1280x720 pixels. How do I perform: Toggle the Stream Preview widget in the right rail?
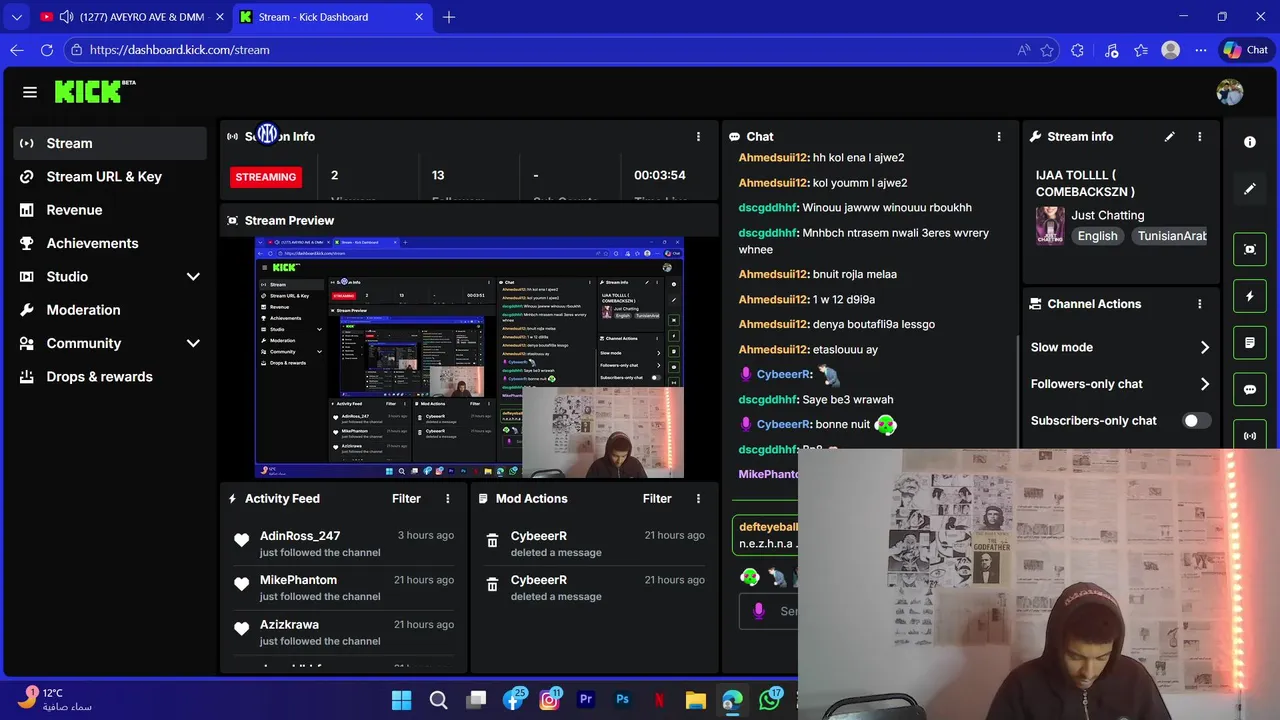(1250, 250)
